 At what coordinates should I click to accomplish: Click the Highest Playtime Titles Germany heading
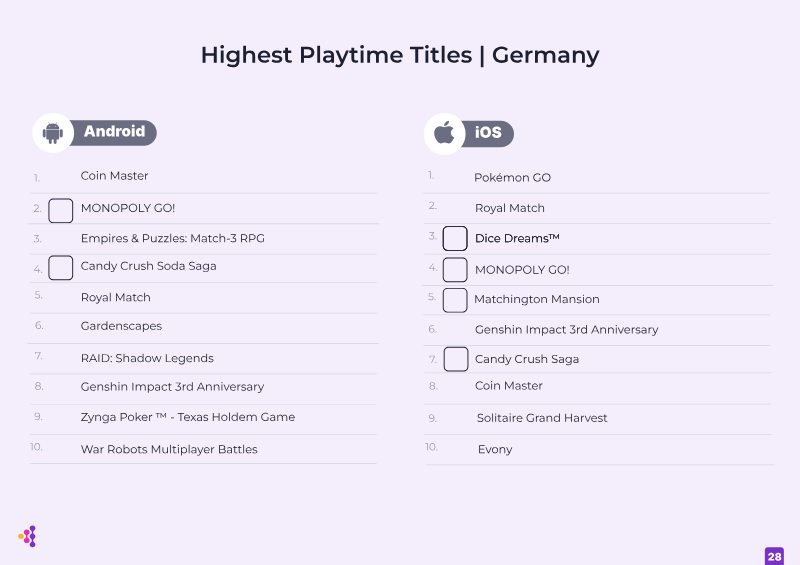400,55
